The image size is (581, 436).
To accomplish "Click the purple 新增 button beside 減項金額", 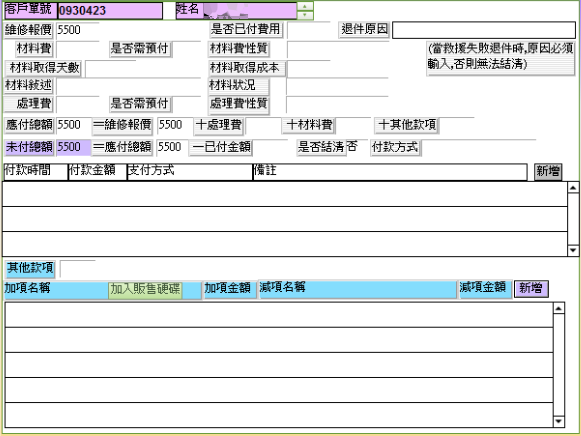I will [x=531, y=289].
